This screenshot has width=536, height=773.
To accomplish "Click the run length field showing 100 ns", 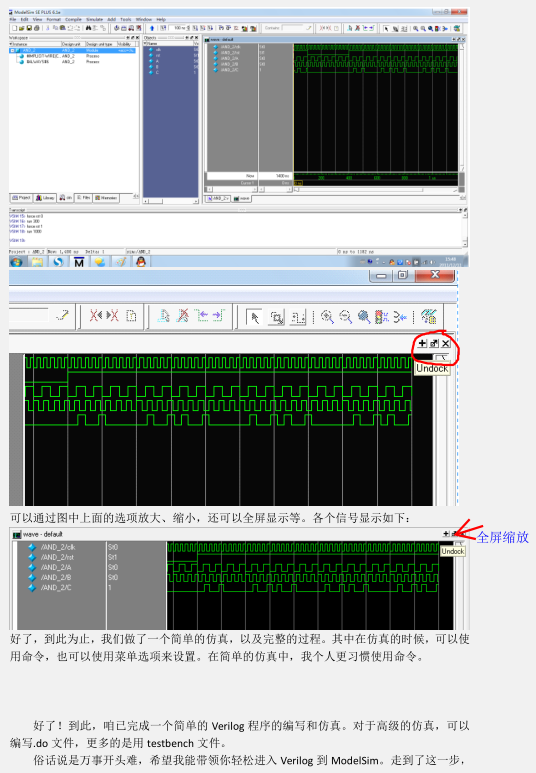I will (178, 28).
